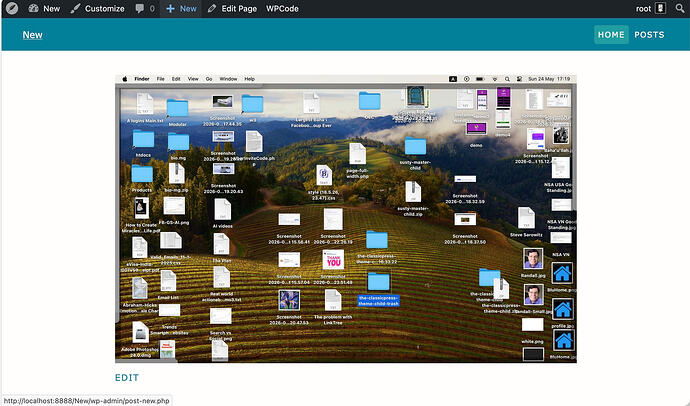Screen dimensions: 690x406
Task: Select the pink THANK YOU screenshot thumbnail
Action: tap(333, 260)
